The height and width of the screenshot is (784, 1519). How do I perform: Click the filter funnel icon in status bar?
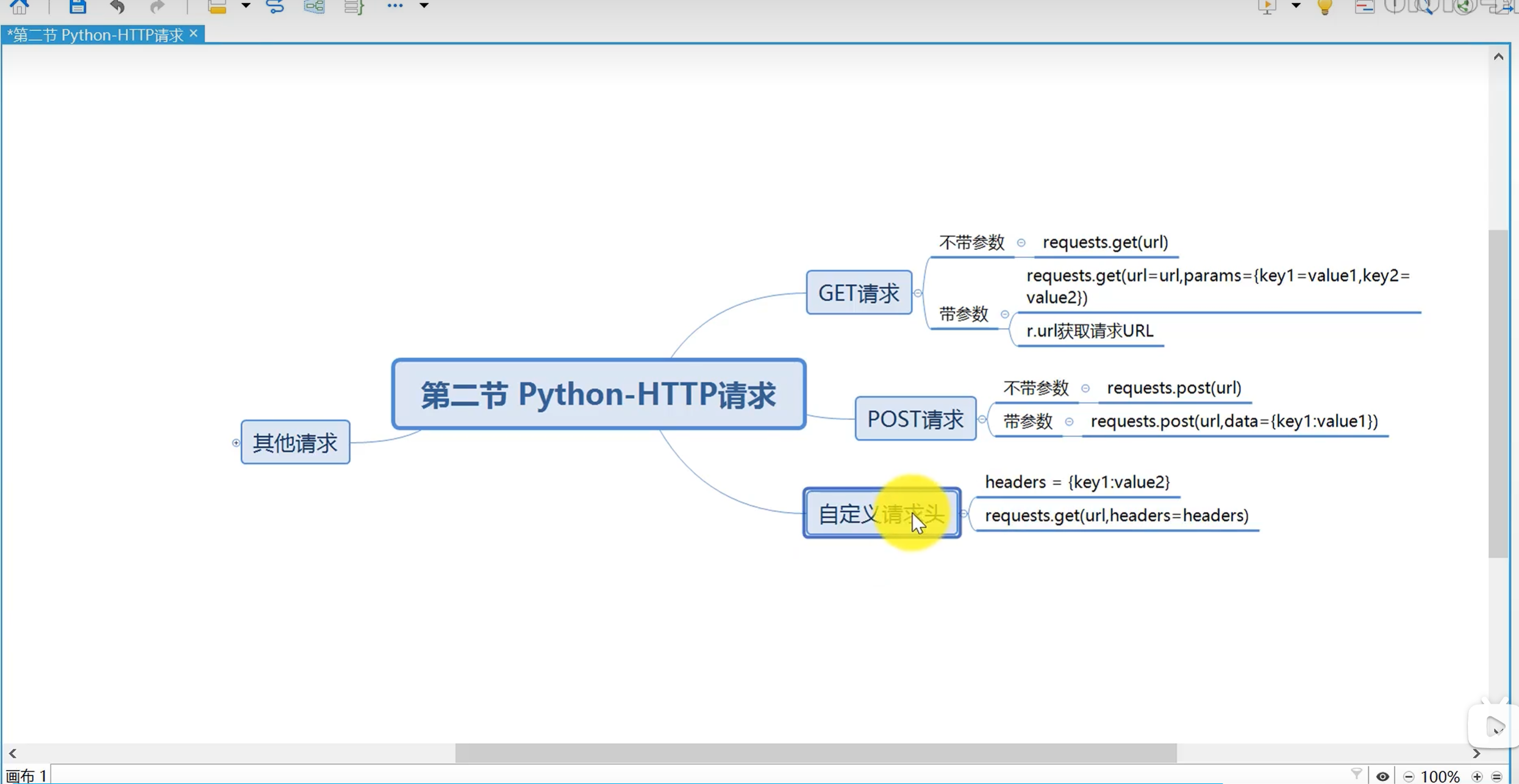click(x=1356, y=774)
